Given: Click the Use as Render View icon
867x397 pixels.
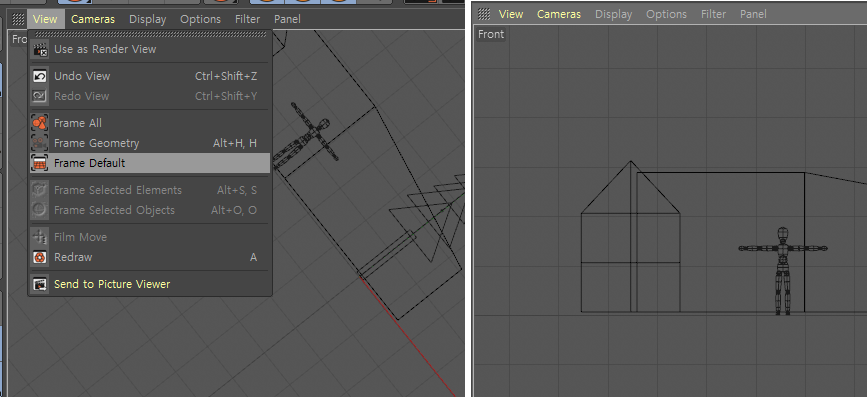Looking at the screenshot, I should coord(40,49).
